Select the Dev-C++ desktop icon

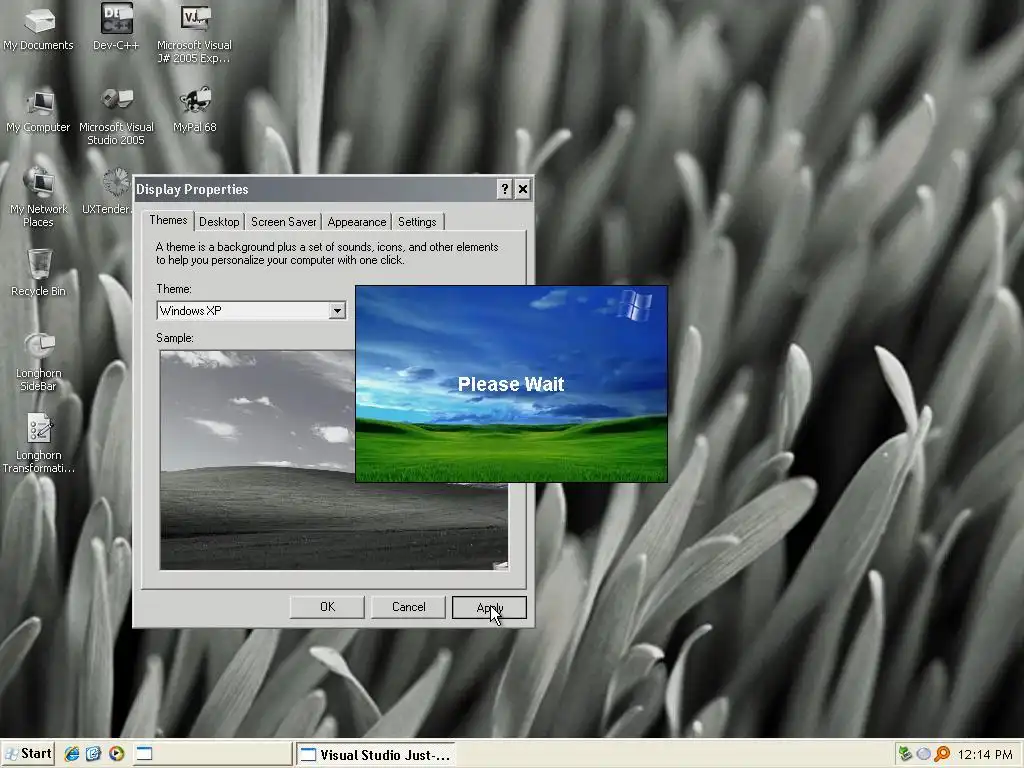coord(116,27)
